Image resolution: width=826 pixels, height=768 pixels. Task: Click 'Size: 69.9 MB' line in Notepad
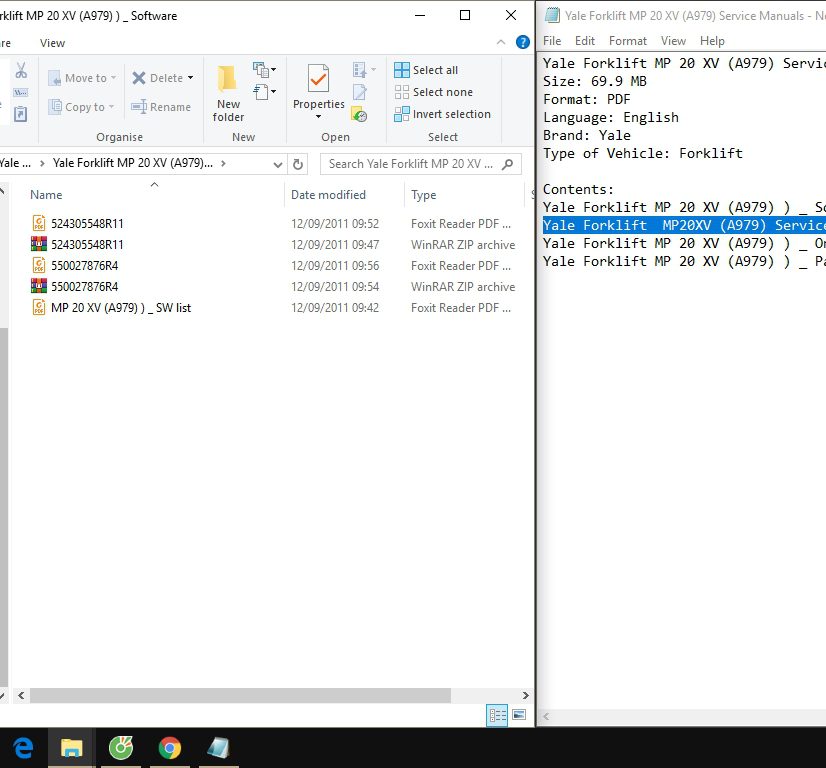pos(595,82)
